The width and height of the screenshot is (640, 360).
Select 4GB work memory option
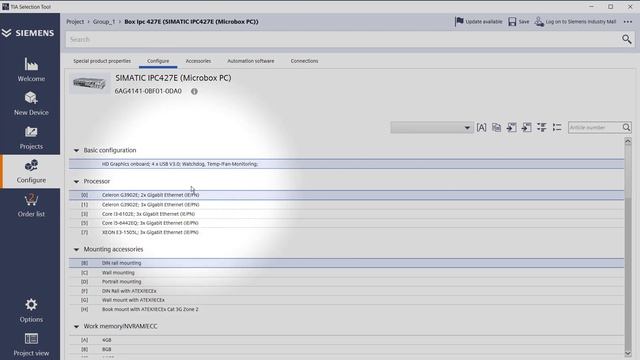point(346,340)
